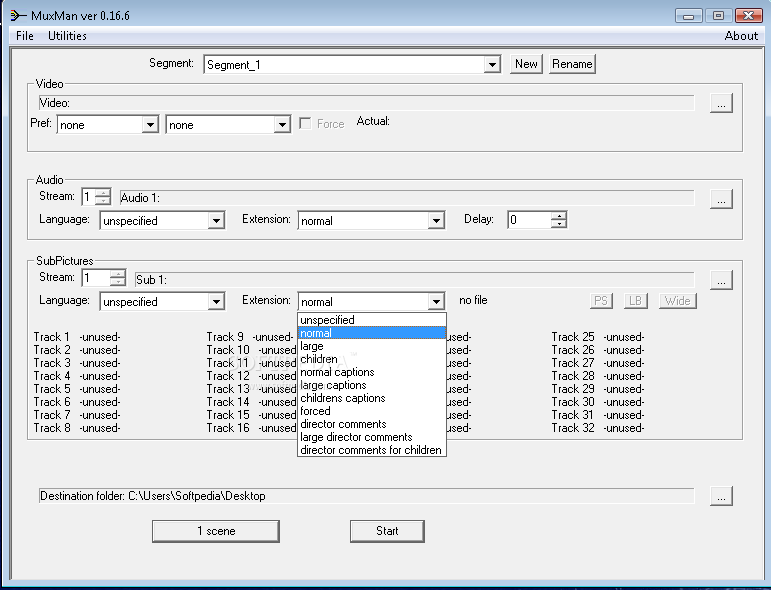This screenshot has width=771, height=590.
Task: Choose 'normal captions' extension option
Action: pos(372,372)
